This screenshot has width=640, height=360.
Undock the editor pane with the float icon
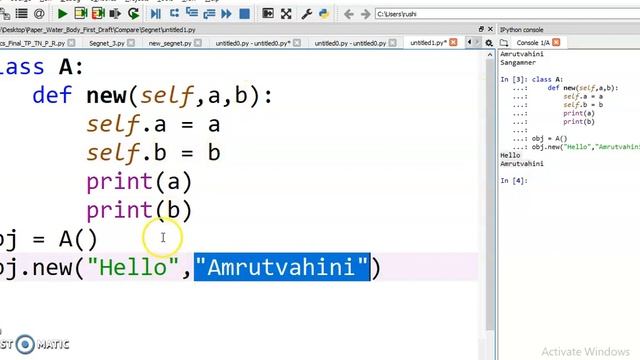481,29
